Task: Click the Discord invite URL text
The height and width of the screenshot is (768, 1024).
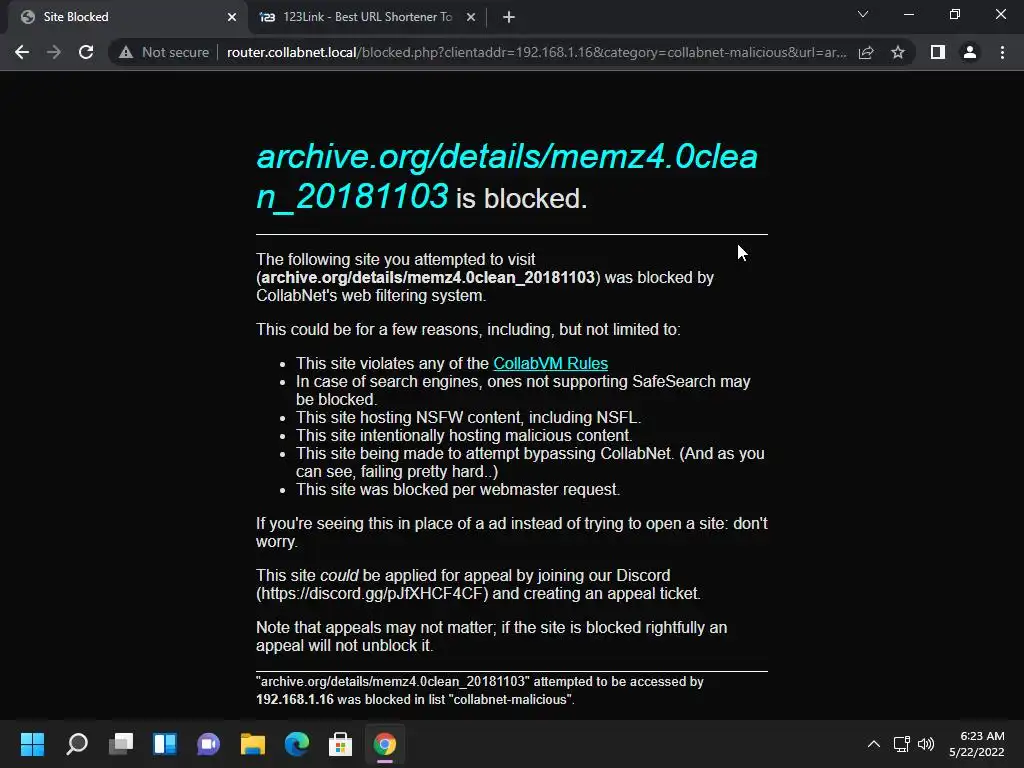Action: (x=372, y=594)
